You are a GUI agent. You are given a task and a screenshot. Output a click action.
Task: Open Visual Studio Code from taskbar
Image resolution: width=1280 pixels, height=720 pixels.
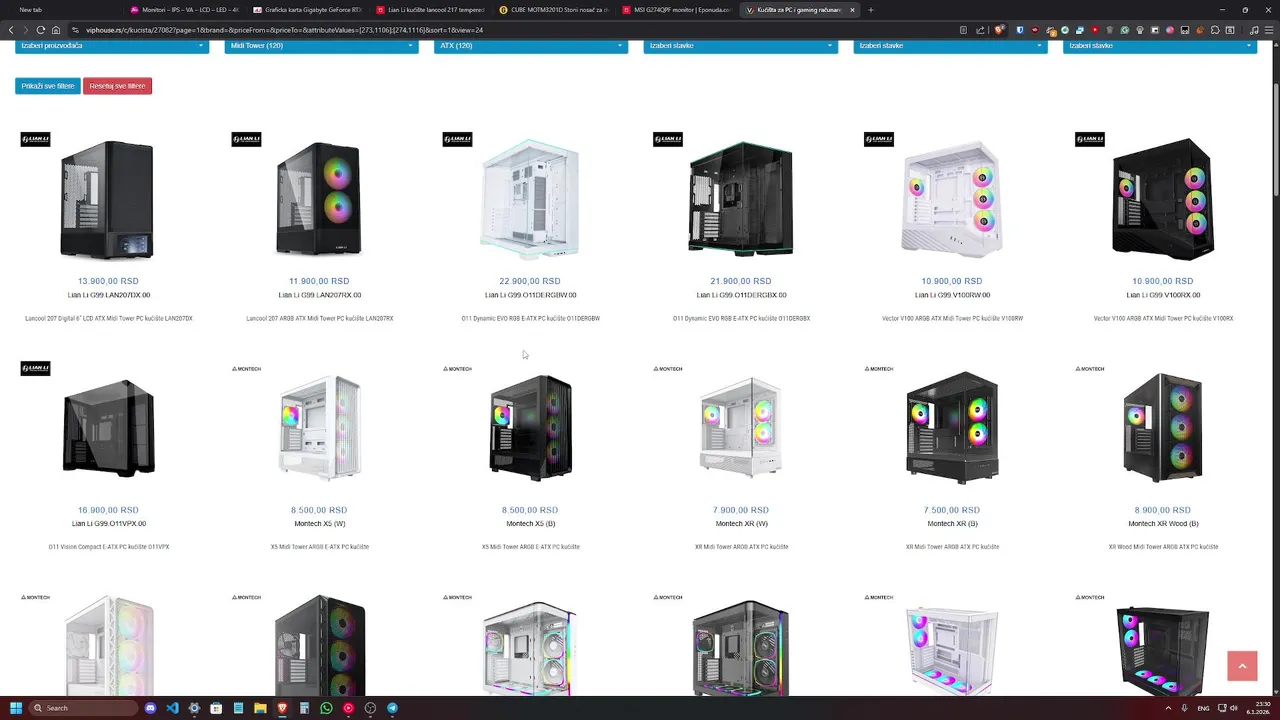click(x=173, y=708)
